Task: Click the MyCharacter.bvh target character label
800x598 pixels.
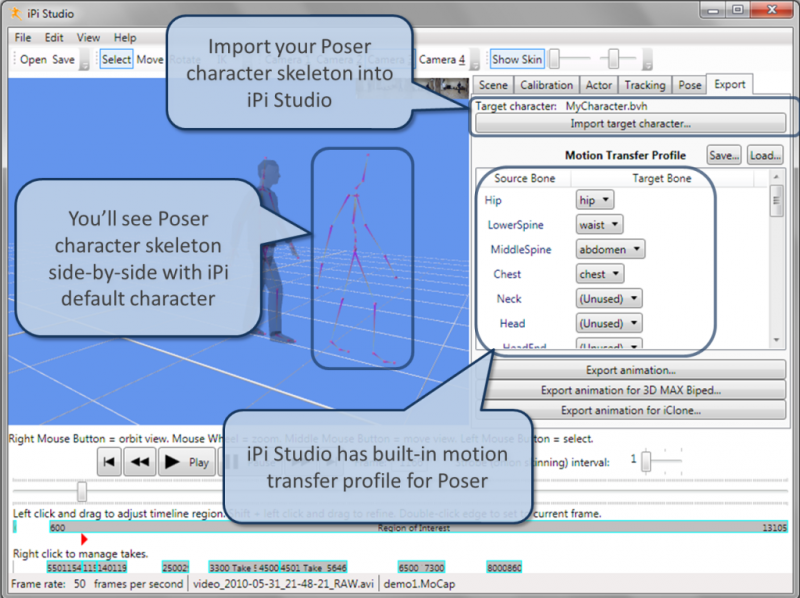Action: coord(606,106)
